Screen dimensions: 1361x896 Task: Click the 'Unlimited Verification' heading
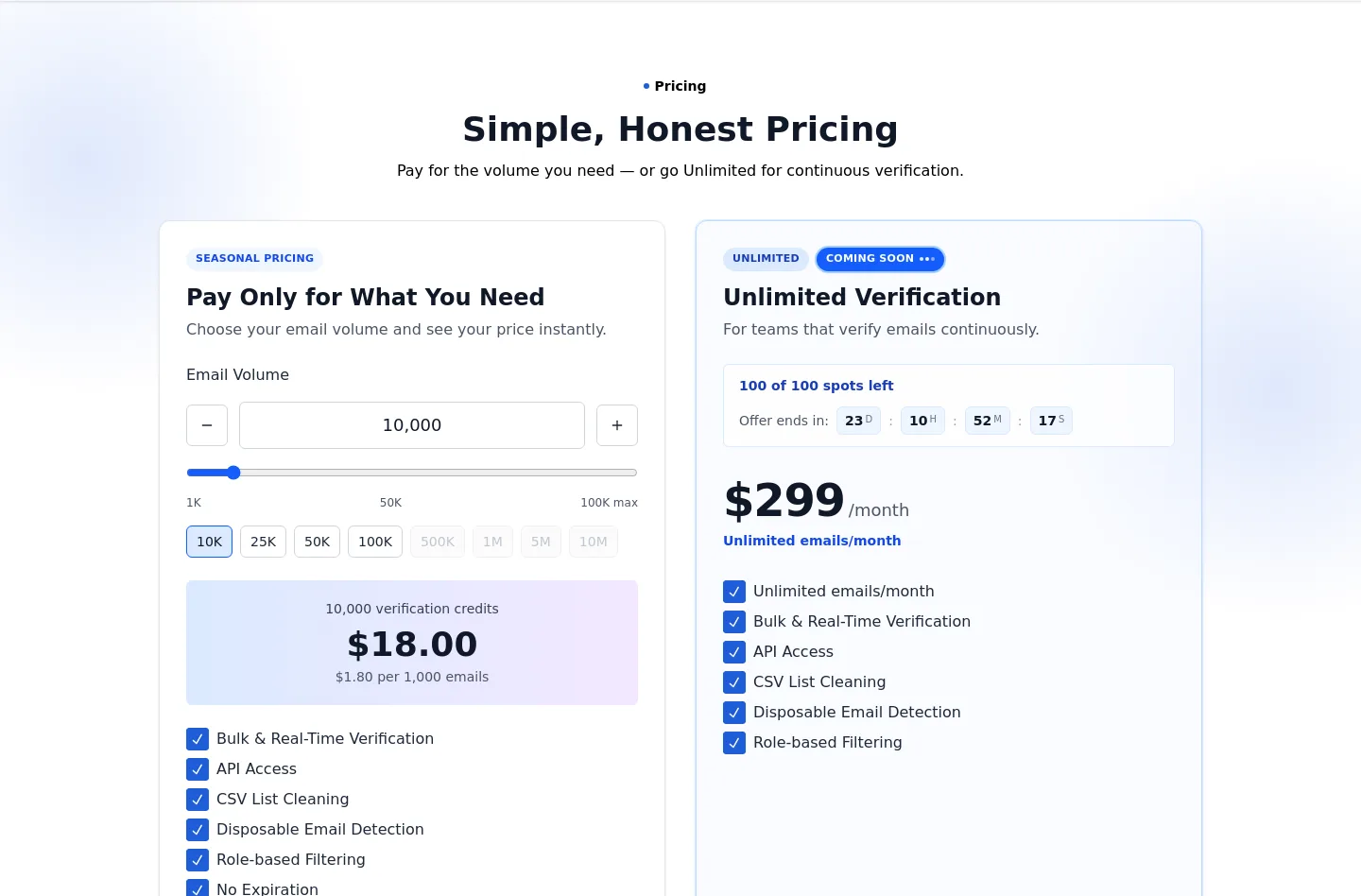[862, 297]
